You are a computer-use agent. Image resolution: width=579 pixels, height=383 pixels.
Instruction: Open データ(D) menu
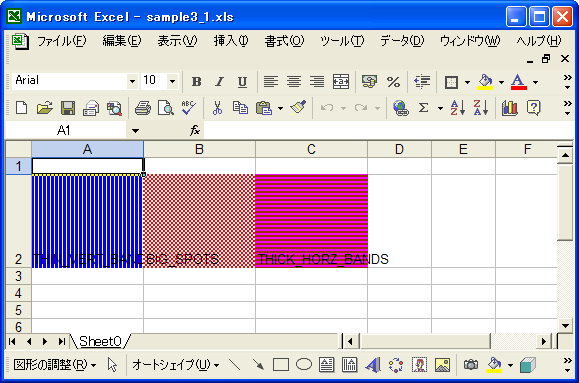tap(402, 41)
